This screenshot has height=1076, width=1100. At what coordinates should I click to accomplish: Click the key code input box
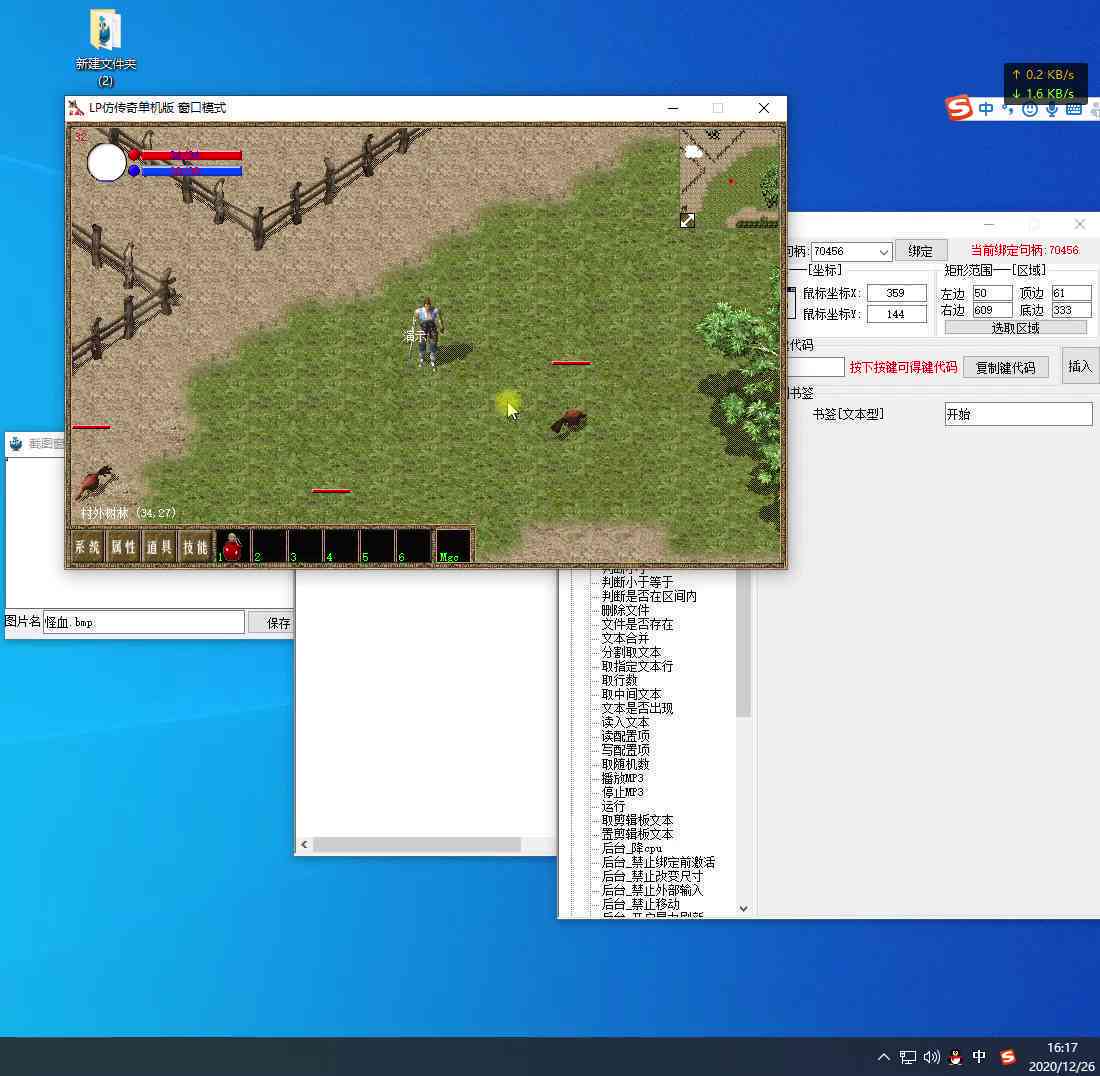816,367
